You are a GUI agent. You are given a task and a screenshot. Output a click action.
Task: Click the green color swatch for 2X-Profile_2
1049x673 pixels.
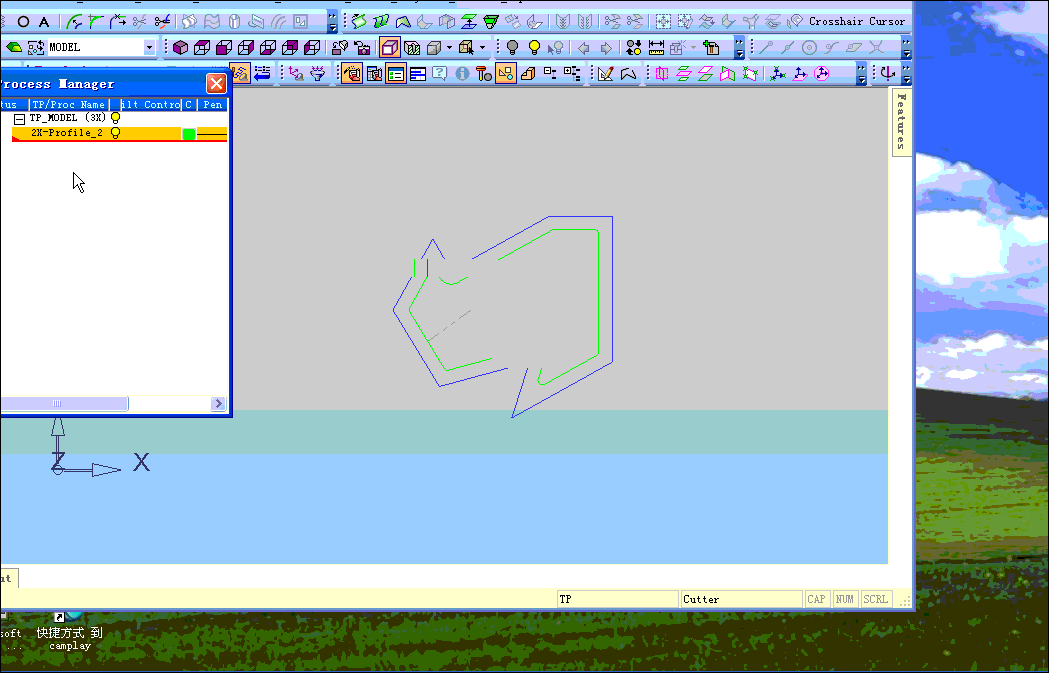click(x=189, y=132)
